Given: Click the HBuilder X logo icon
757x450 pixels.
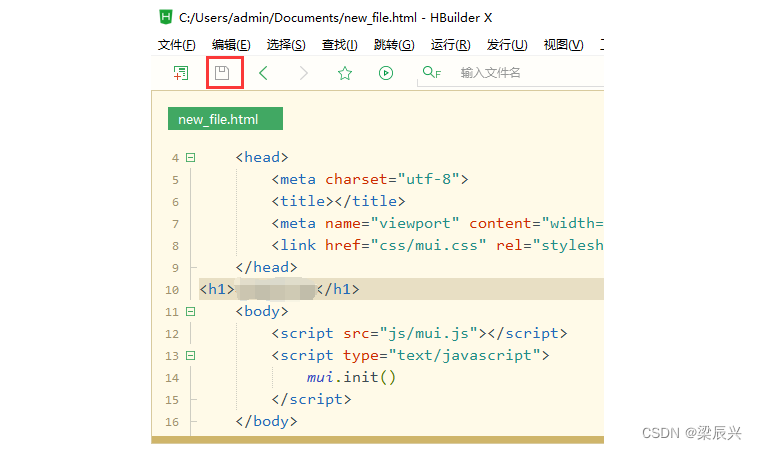Looking at the screenshot, I should (166, 17).
